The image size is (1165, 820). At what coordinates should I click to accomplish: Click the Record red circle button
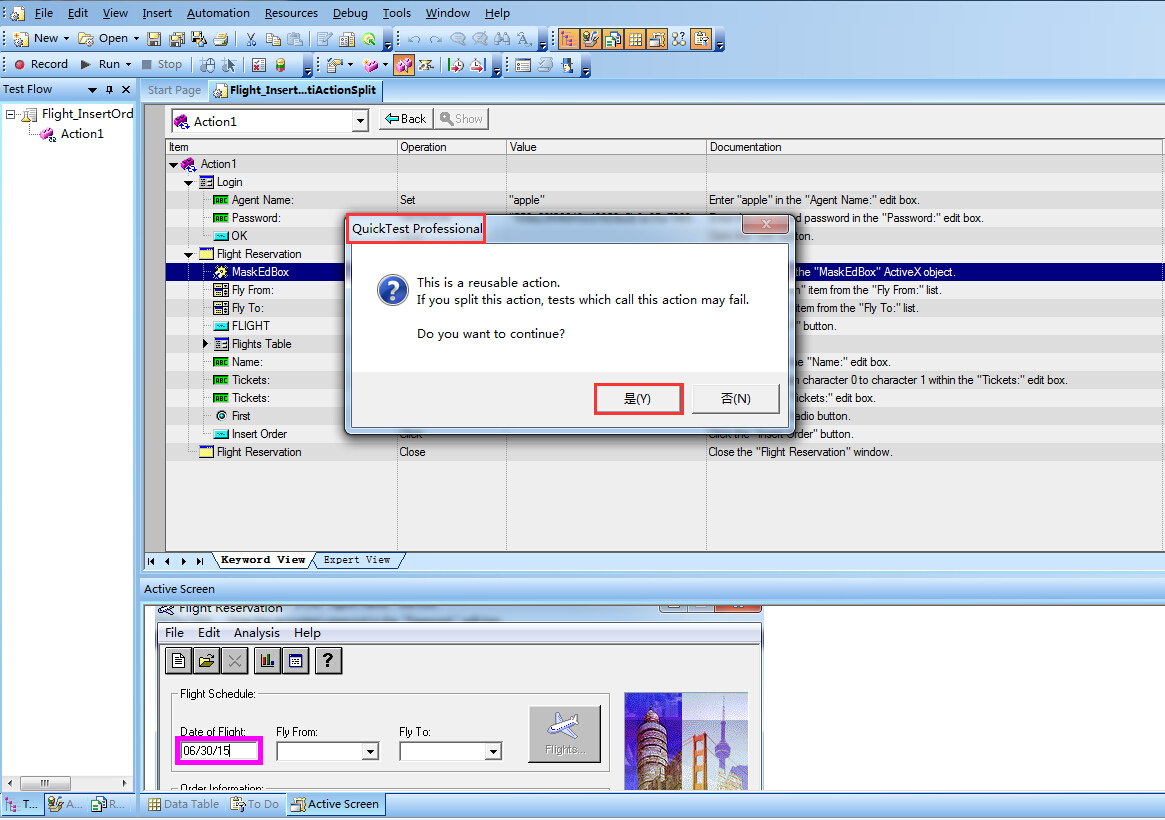pyautogui.click(x=20, y=65)
